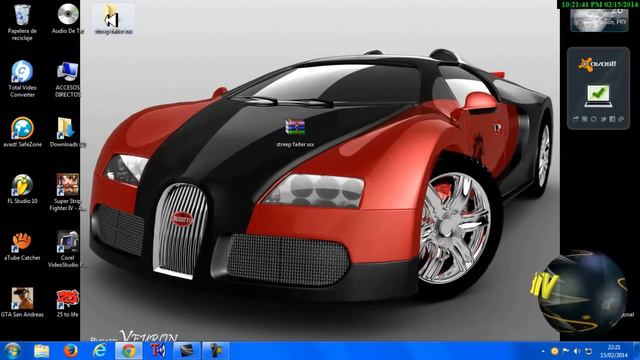Click the avast! logo in gadget
The height and width of the screenshot is (360, 640).
pos(597,64)
